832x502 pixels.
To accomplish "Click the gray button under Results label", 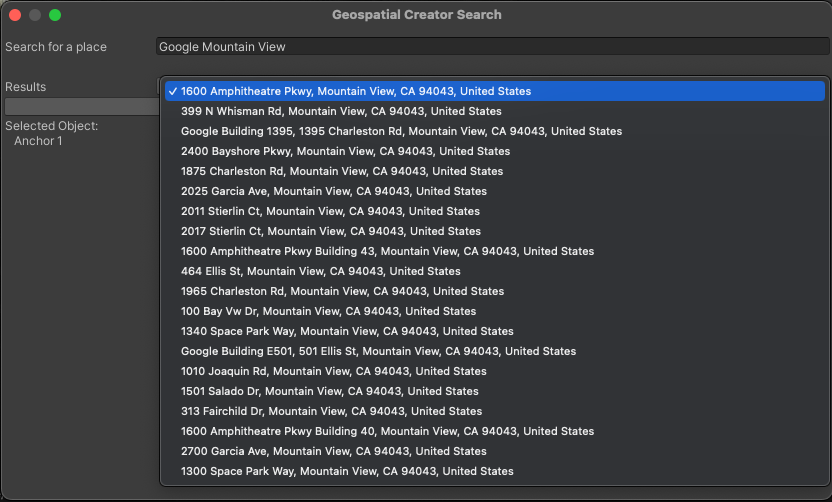I will click(80, 106).
